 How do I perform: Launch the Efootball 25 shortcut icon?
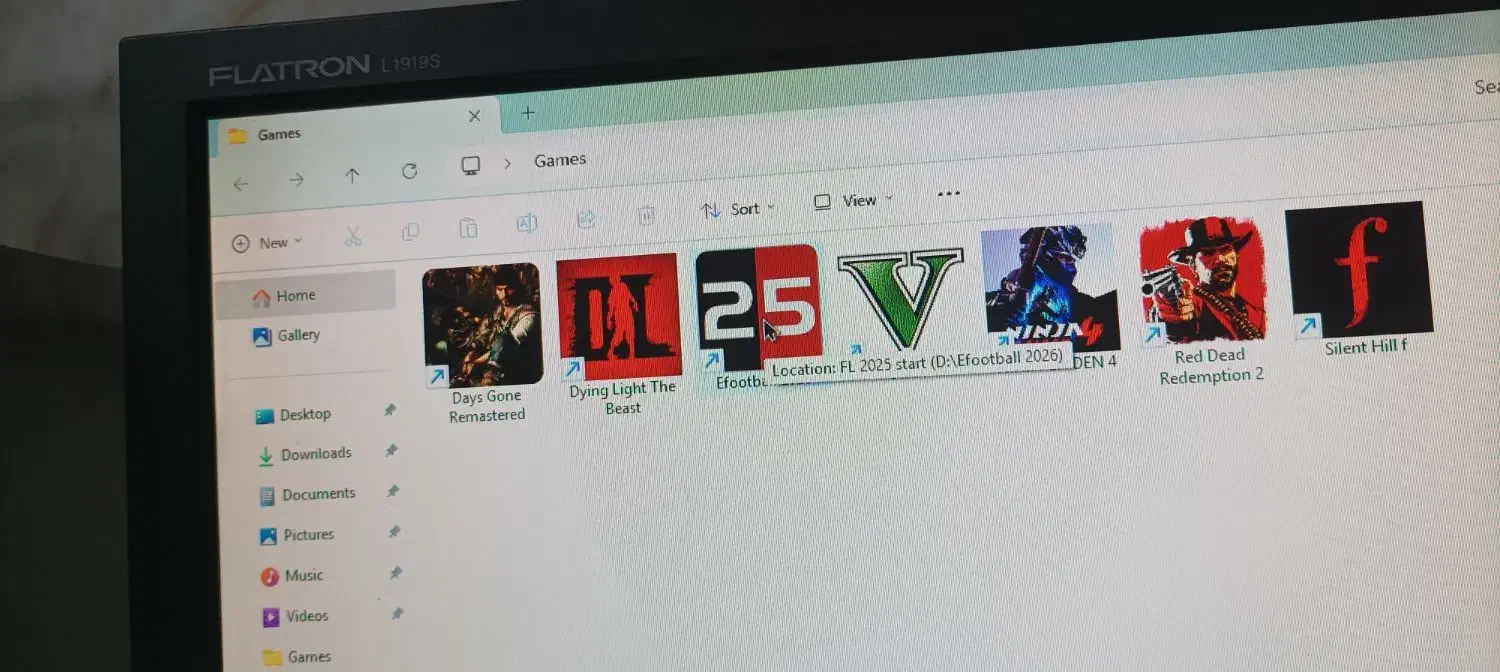click(x=758, y=309)
